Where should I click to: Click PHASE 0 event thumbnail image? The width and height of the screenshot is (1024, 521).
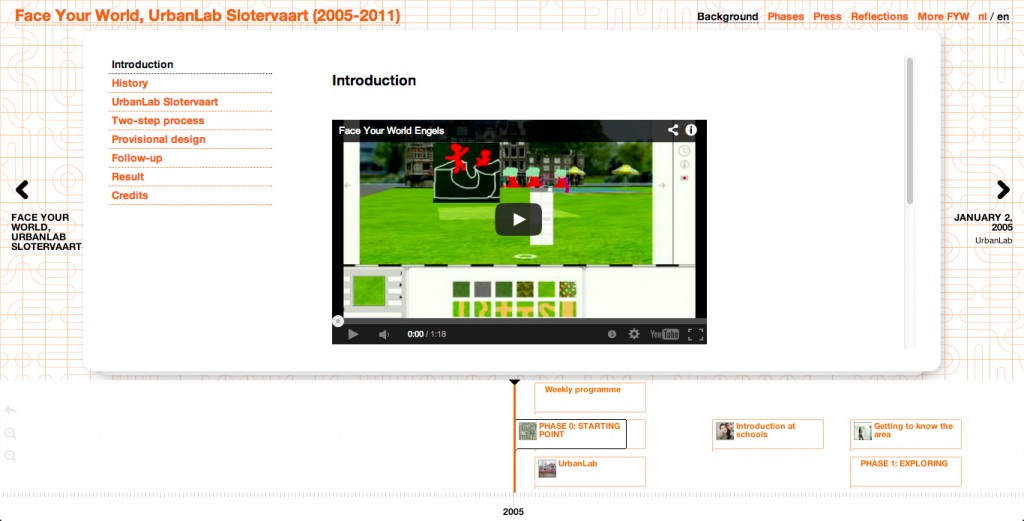pyautogui.click(x=528, y=431)
